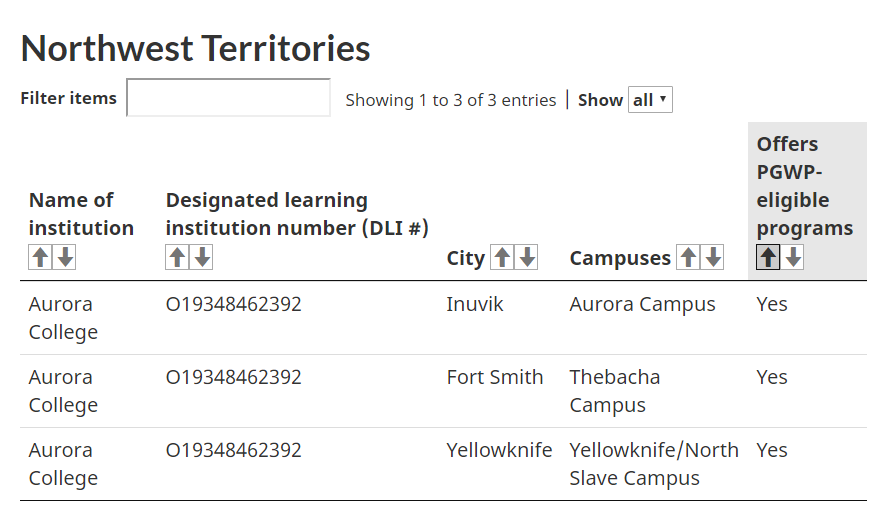Sort City column descending
The height and width of the screenshot is (511, 881).
coord(527,258)
